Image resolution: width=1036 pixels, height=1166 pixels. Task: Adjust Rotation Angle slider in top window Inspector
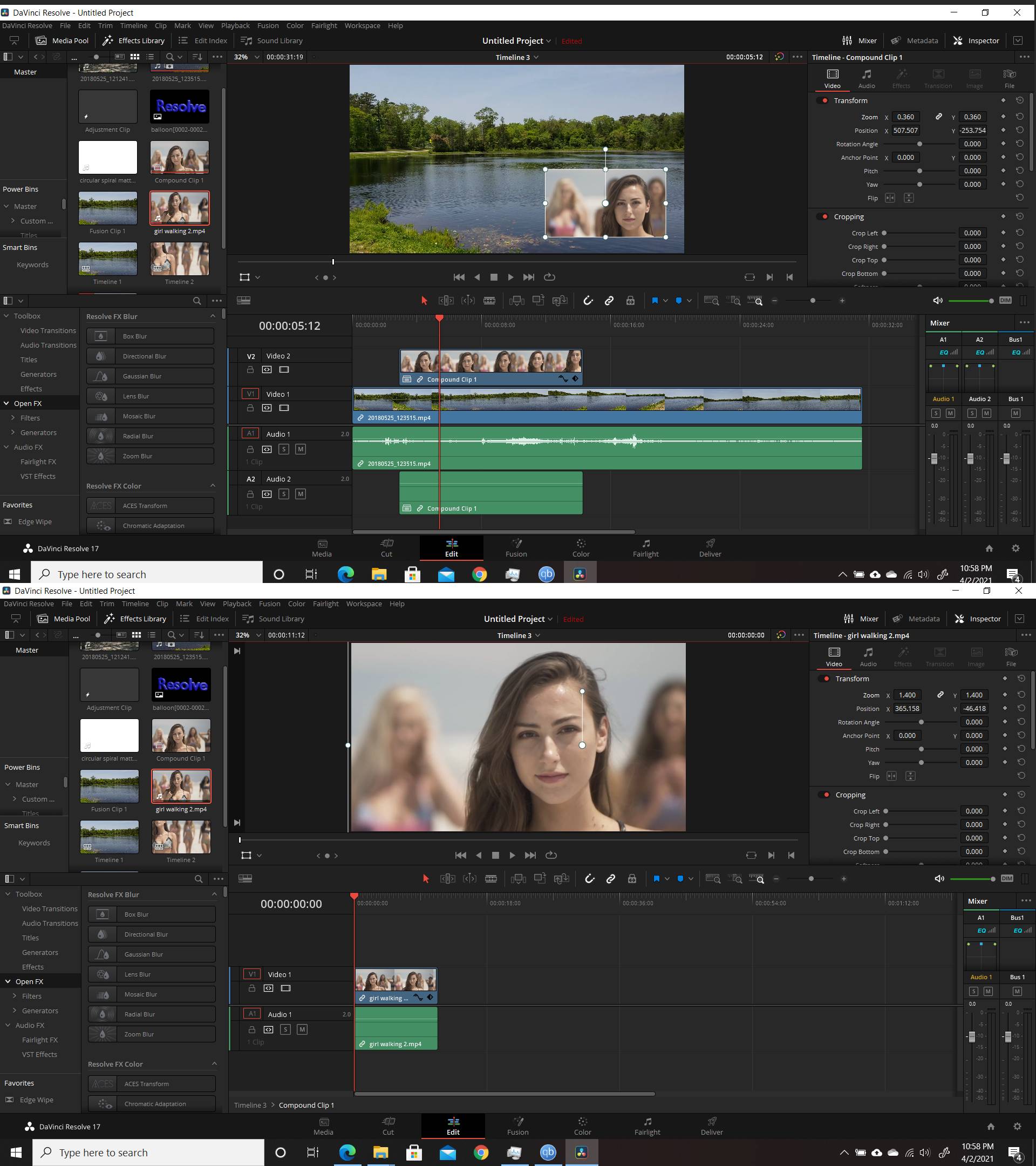(x=919, y=144)
